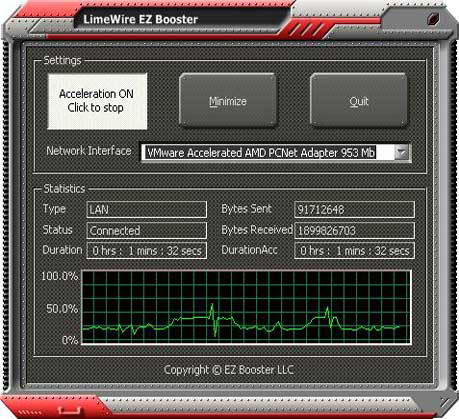Stop acceleration with the Acceleration ON button

coord(97,101)
